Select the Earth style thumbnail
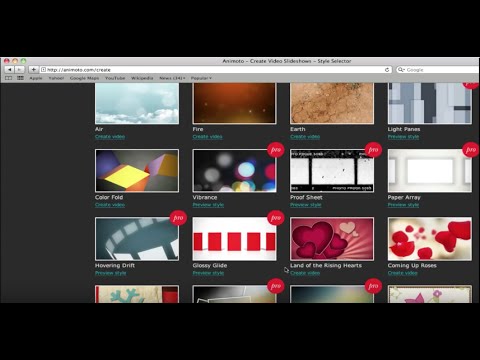Screen dimensions: 480x360 (332, 103)
